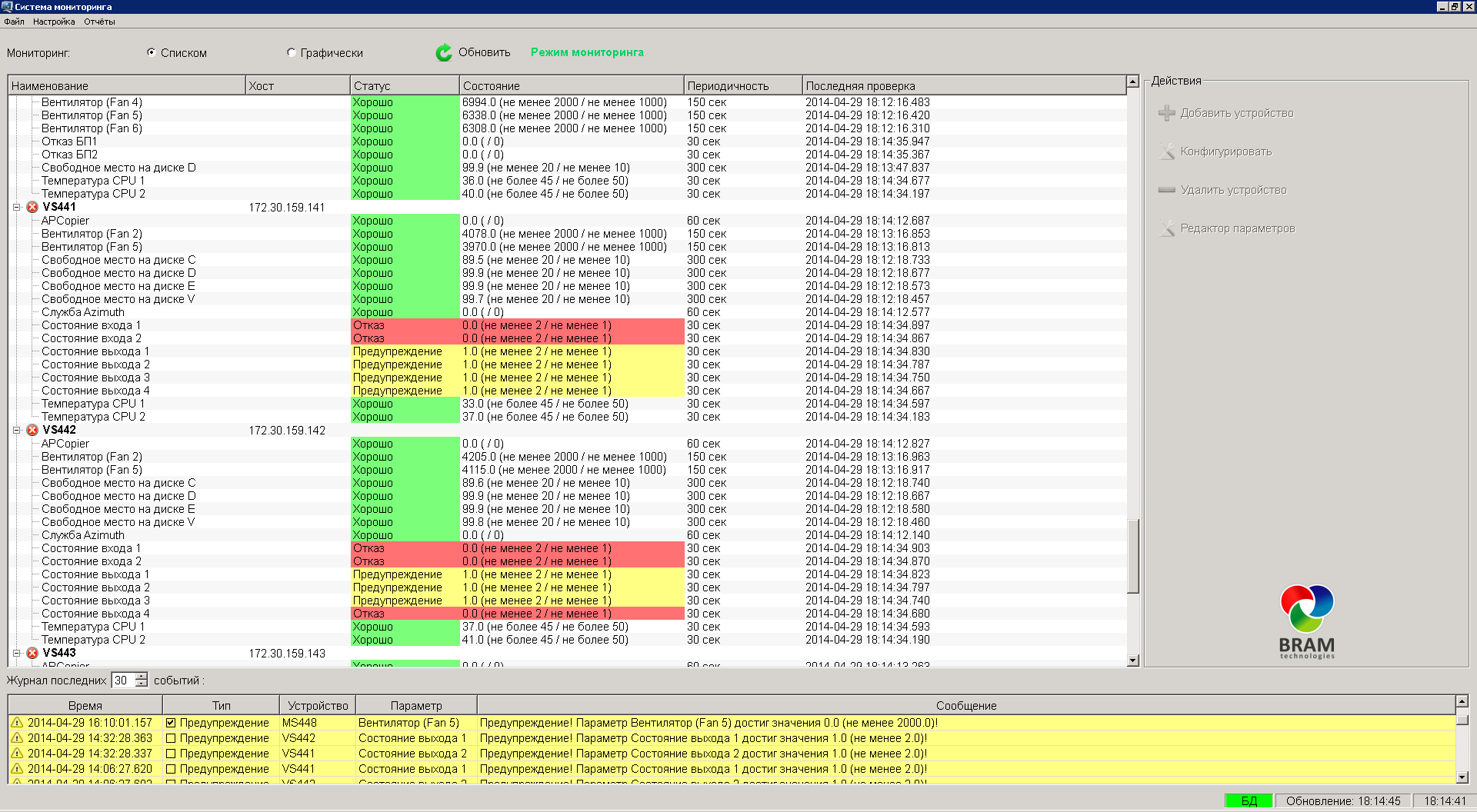Select VS442 Состояние выхода 4 failure row
The width and height of the screenshot is (1477, 812).
(x=568, y=614)
